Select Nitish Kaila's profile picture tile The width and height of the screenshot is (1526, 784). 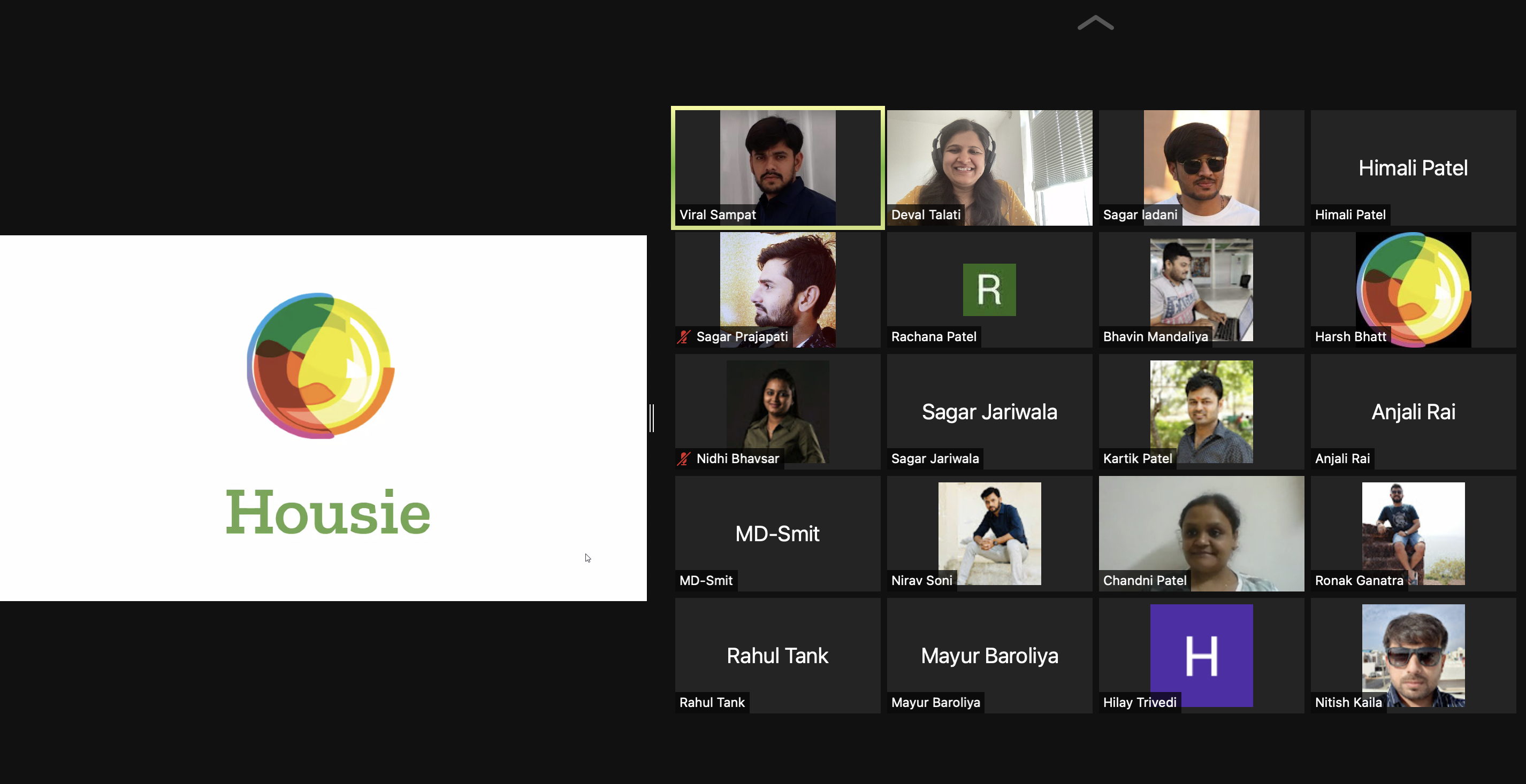(1414, 656)
